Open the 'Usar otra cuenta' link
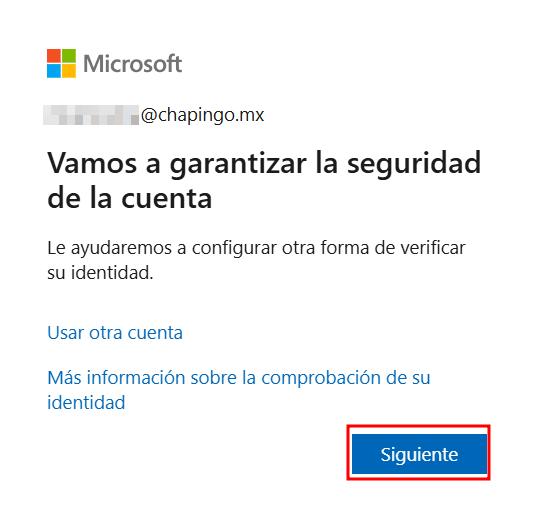The height and width of the screenshot is (518, 533). [115, 332]
